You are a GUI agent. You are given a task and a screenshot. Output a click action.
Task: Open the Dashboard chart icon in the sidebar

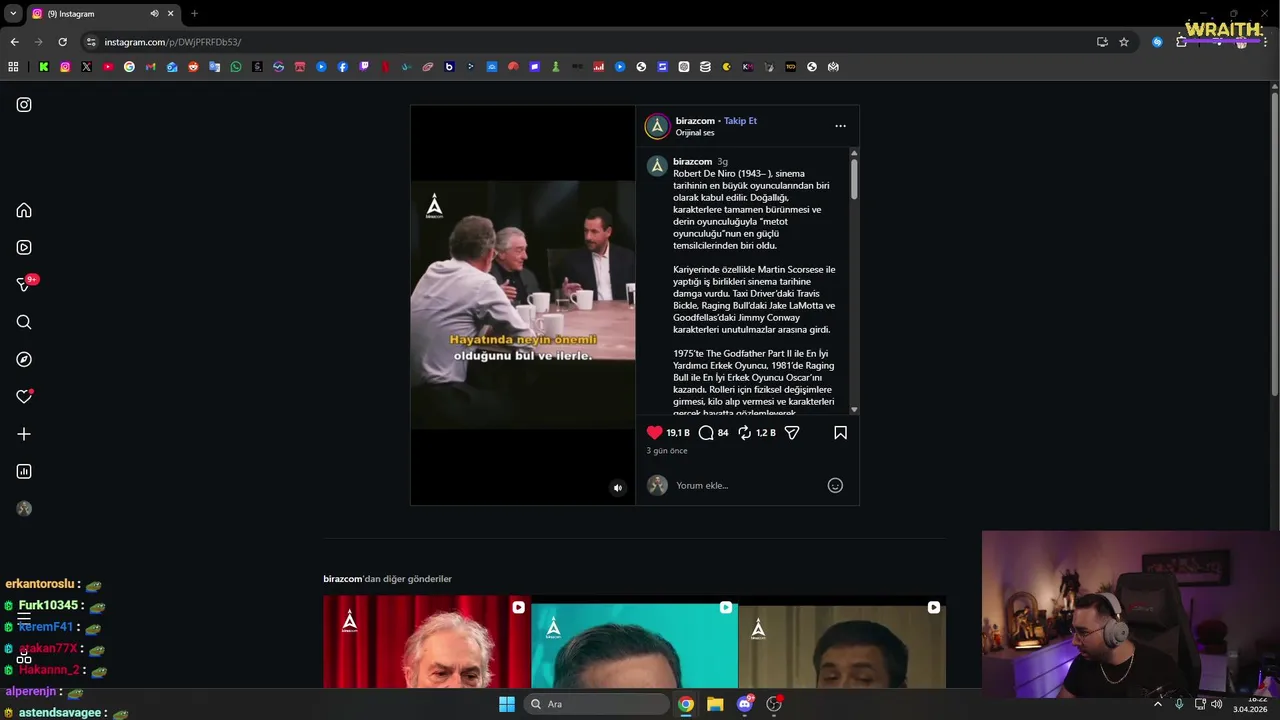click(x=24, y=471)
